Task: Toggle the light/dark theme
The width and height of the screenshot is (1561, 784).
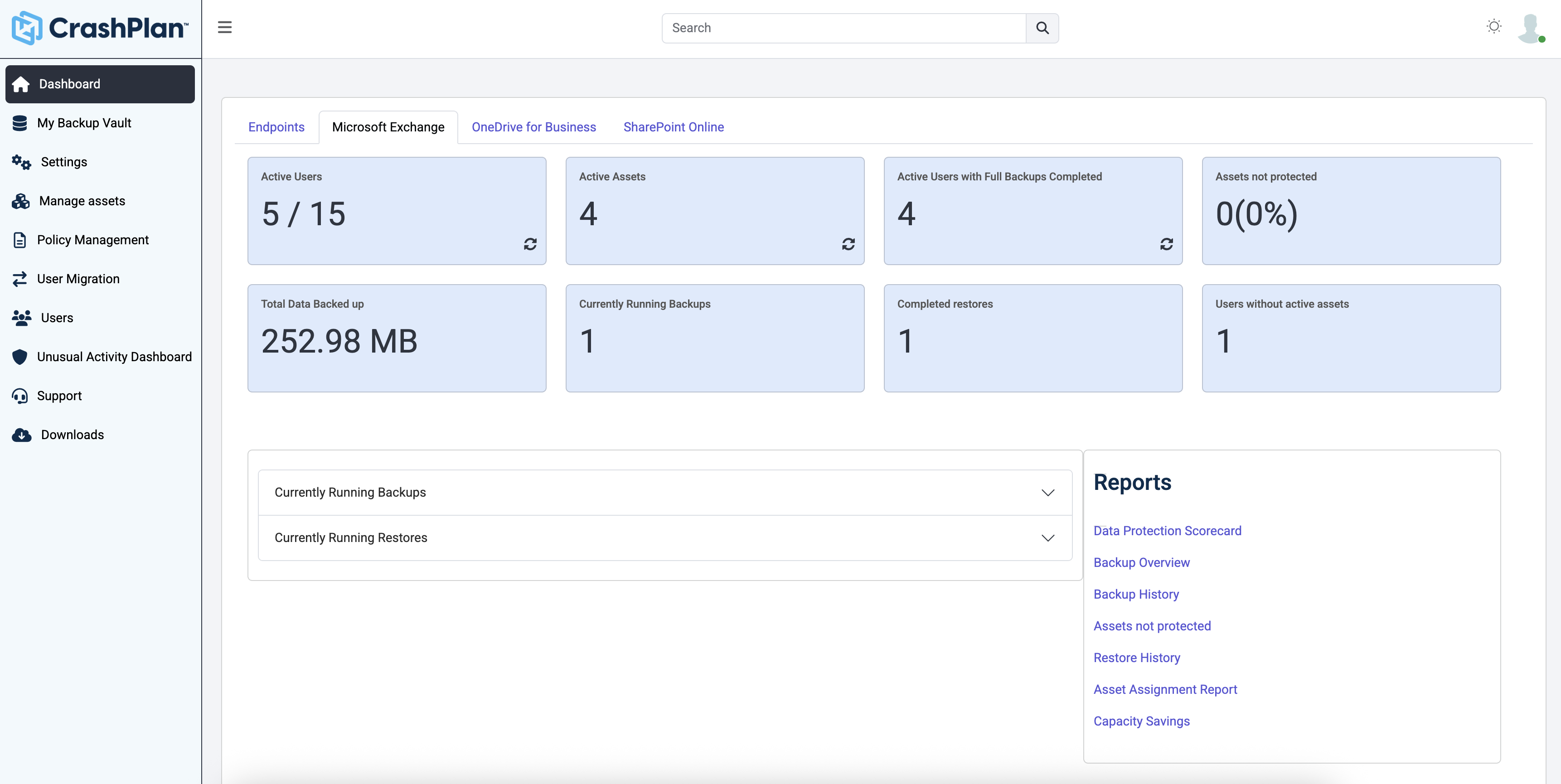Action: [1494, 27]
